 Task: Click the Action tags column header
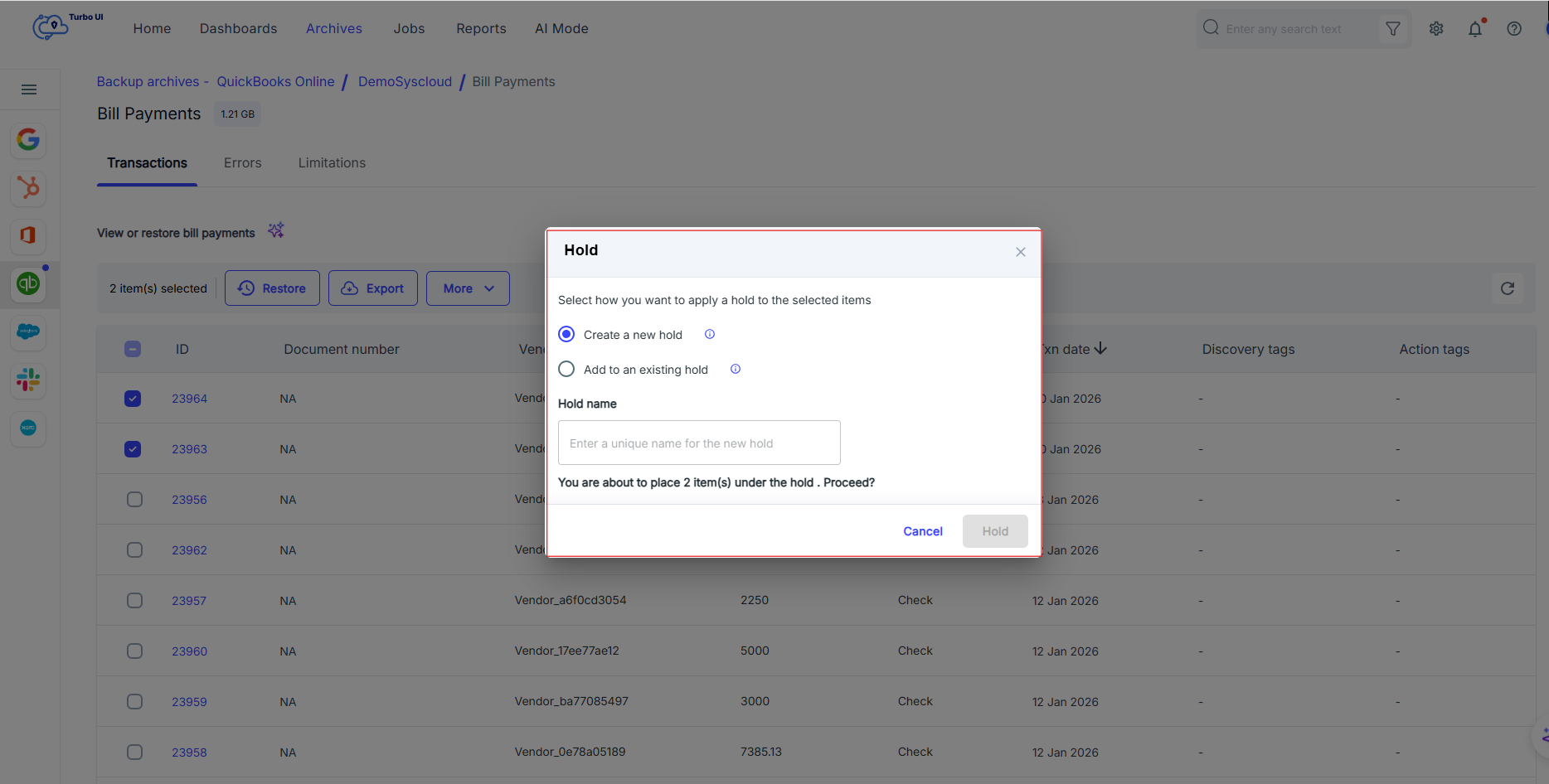pyautogui.click(x=1434, y=349)
